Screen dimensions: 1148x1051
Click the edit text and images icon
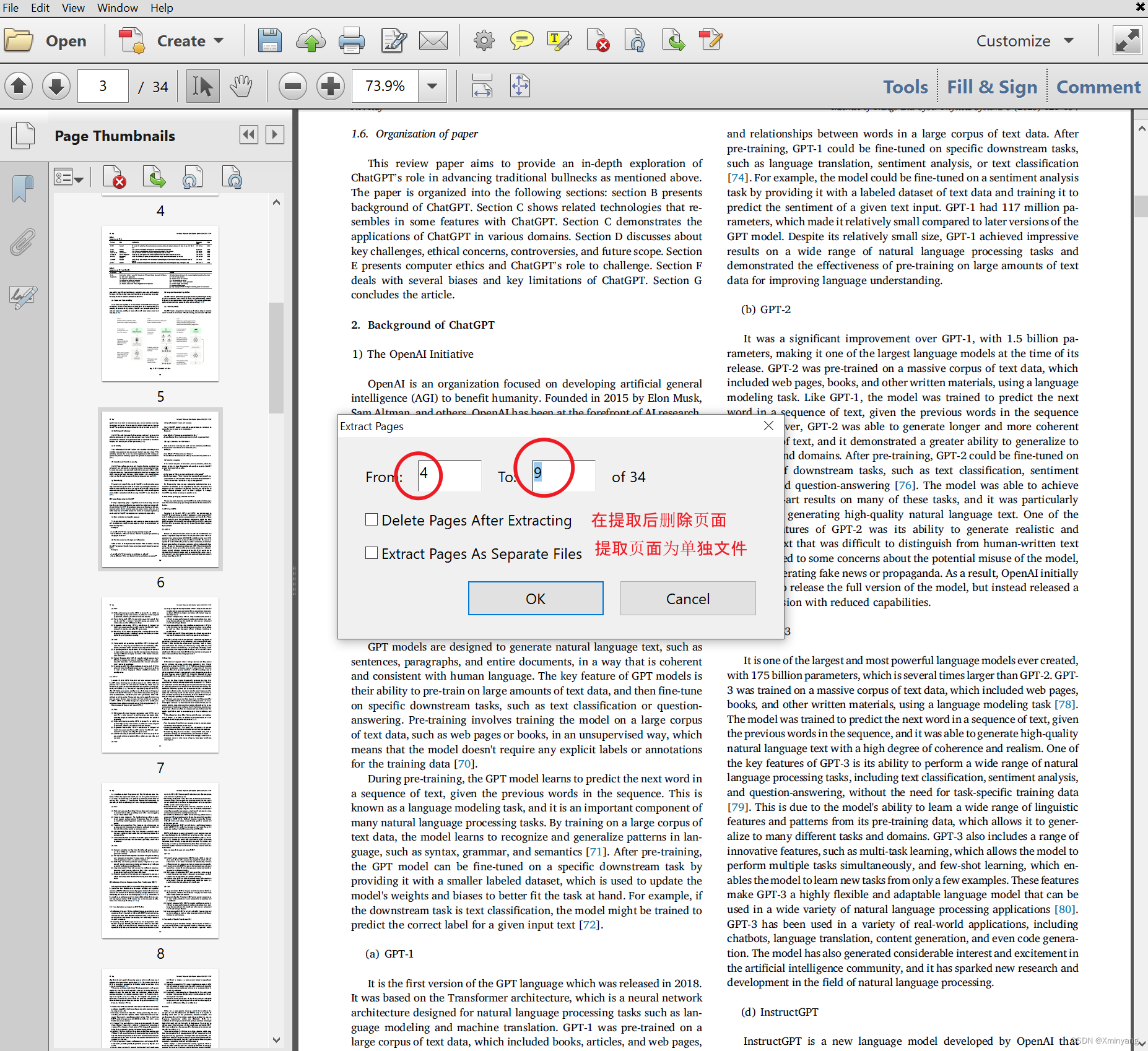393,41
